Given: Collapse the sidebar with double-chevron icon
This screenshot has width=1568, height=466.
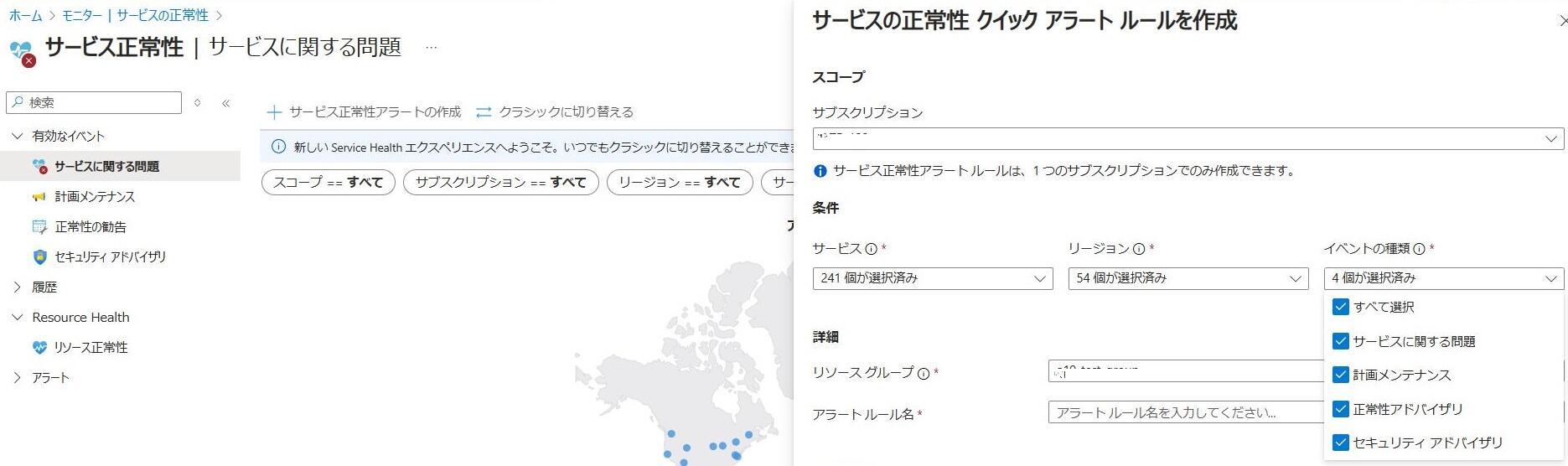Looking at the screenshot, I should coord(225,103).
